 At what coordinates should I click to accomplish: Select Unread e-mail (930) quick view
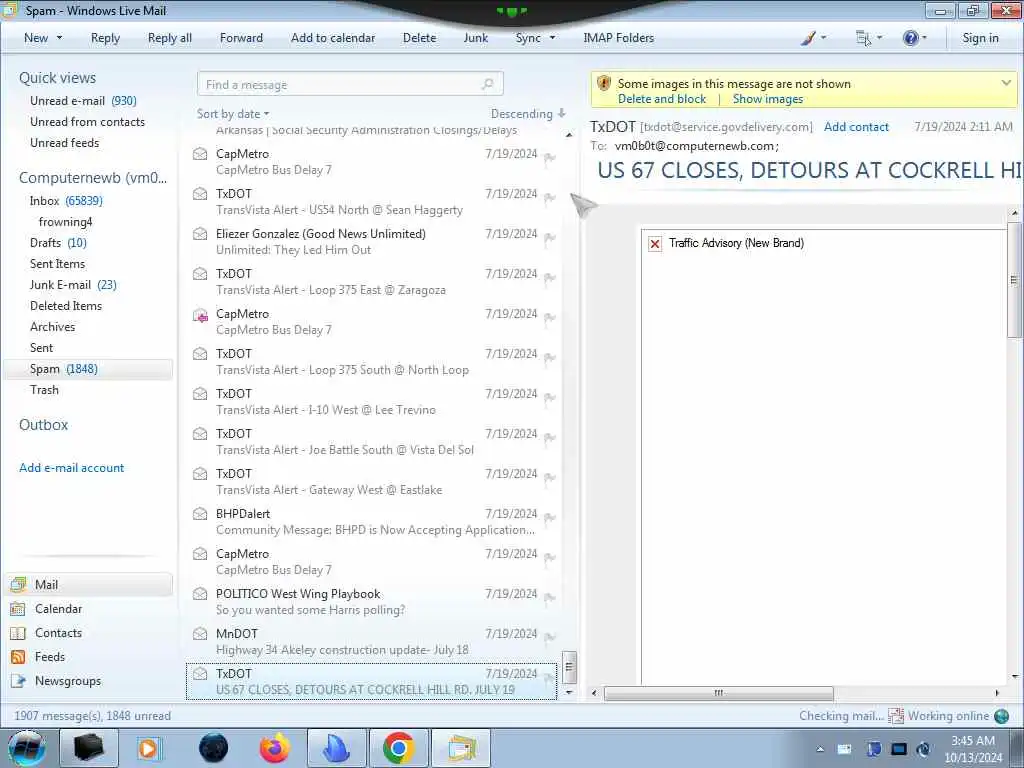click(x=83, y=101)
